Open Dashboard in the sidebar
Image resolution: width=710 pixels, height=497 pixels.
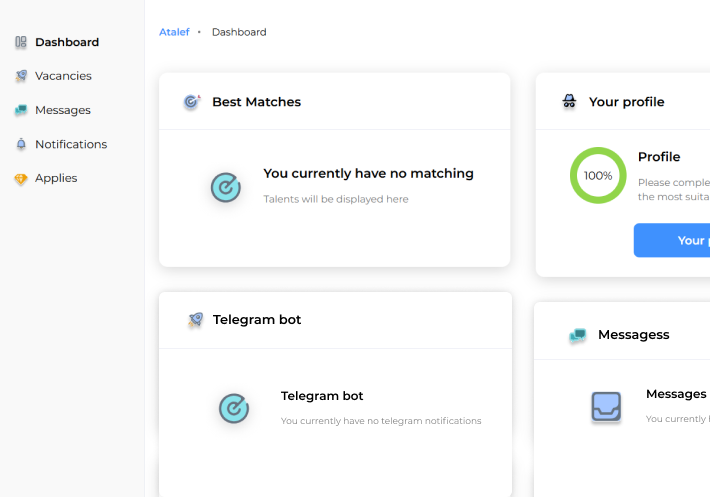click(x=67, y=42)
